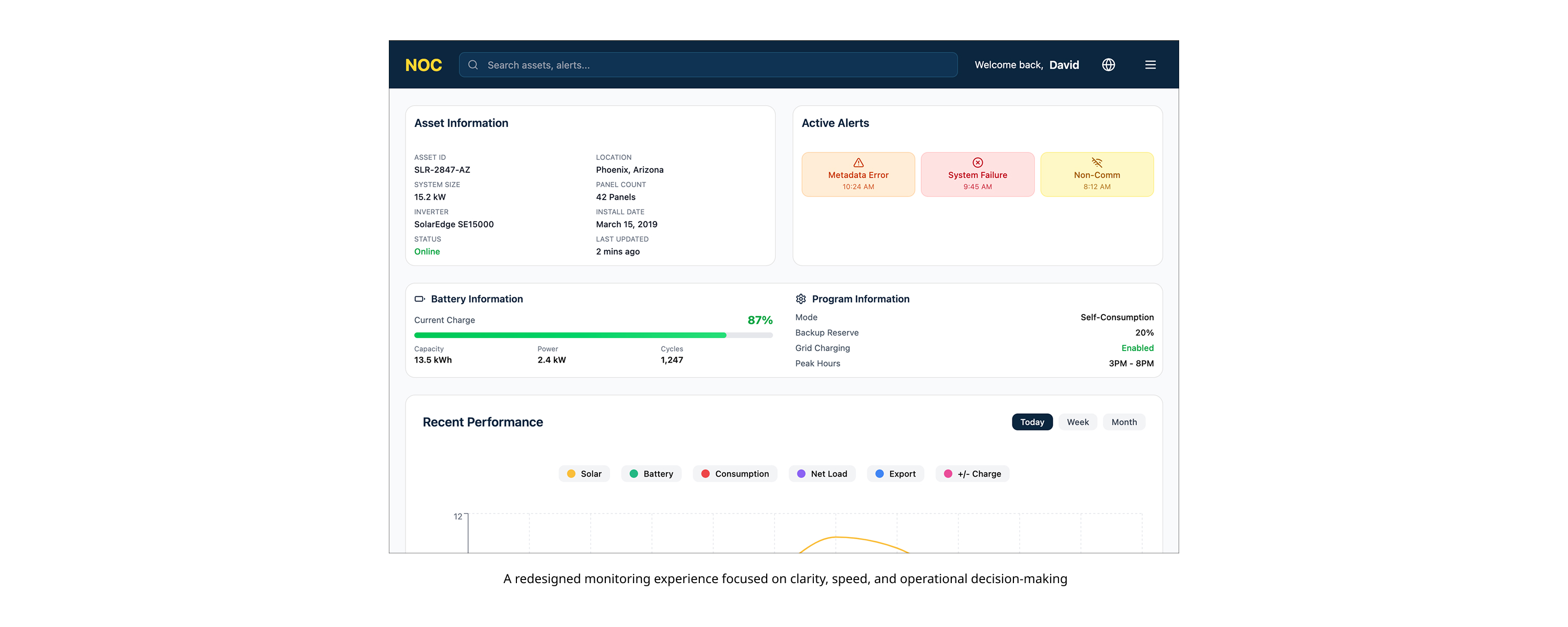Screen dimensions: 1568x627
Task: Toggle the Solar series legend
Action: click(x=584, y=473)
